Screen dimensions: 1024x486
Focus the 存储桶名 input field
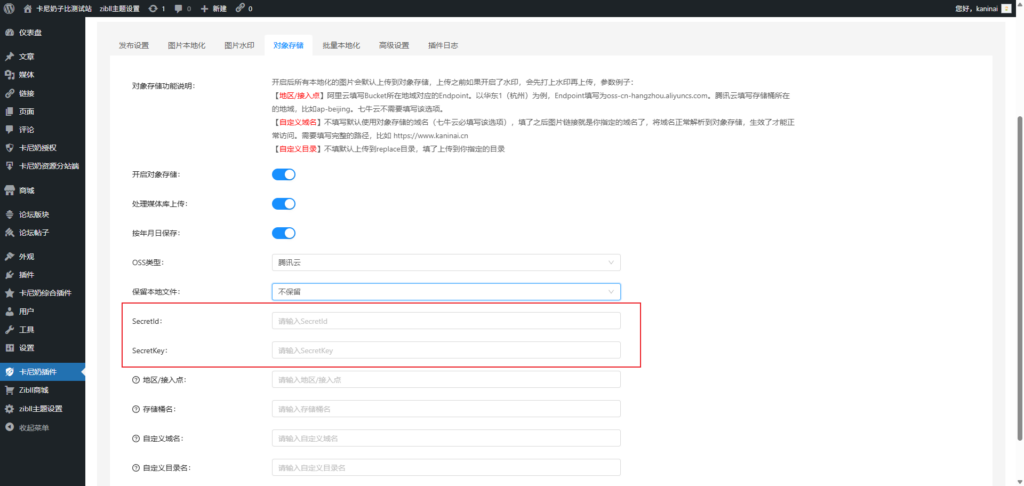(x=446, y=409)
